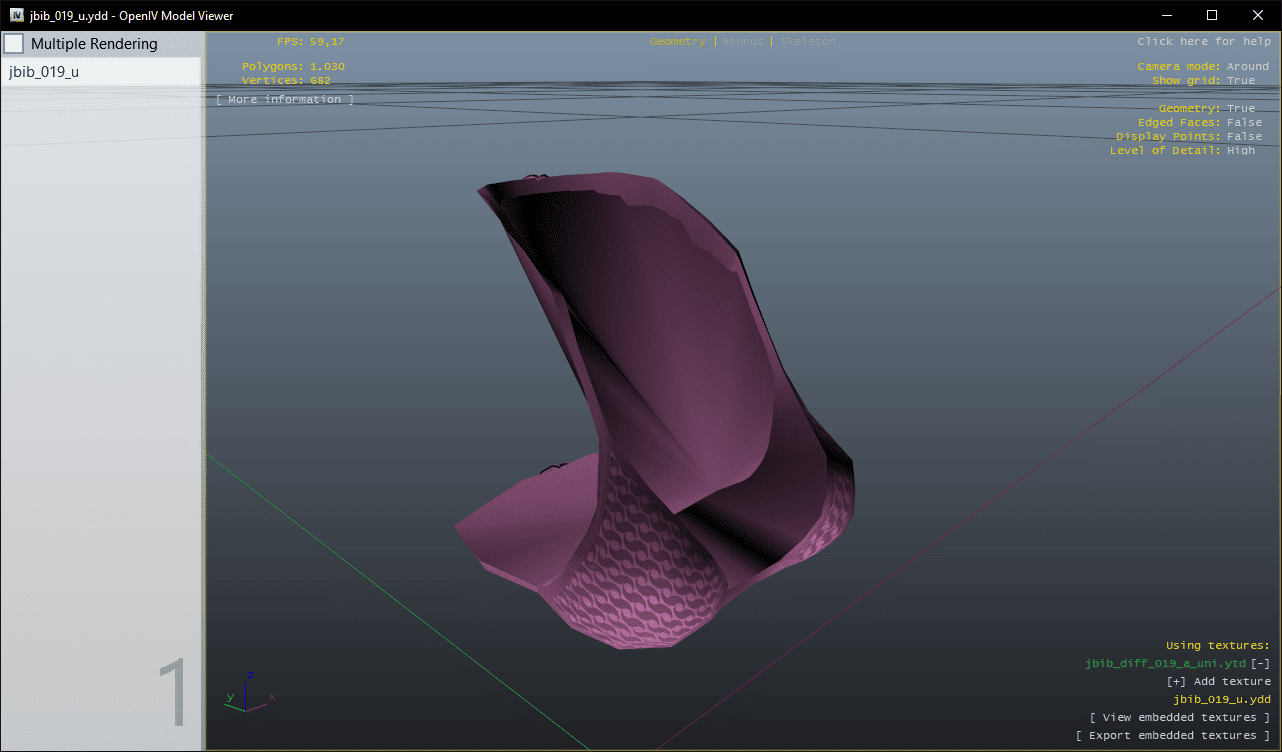Remove texture with the [-] button

pyautogui.click(x=1261, y=664)
